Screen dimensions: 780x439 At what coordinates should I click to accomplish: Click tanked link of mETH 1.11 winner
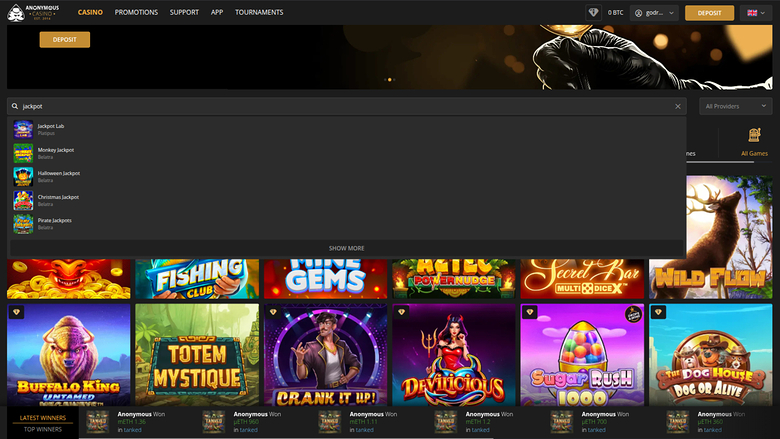[364, 430]
